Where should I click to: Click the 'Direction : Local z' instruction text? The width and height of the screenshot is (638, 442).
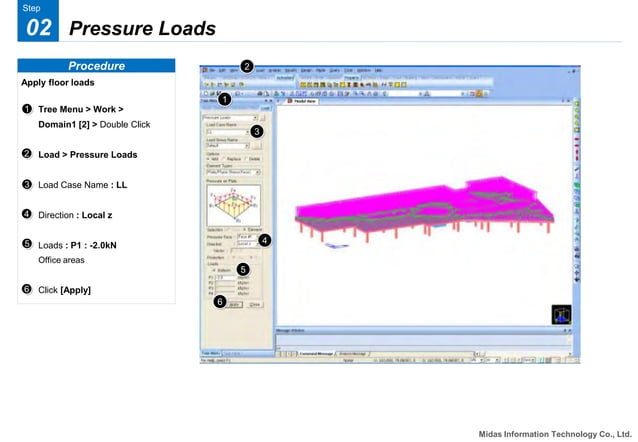75,215
